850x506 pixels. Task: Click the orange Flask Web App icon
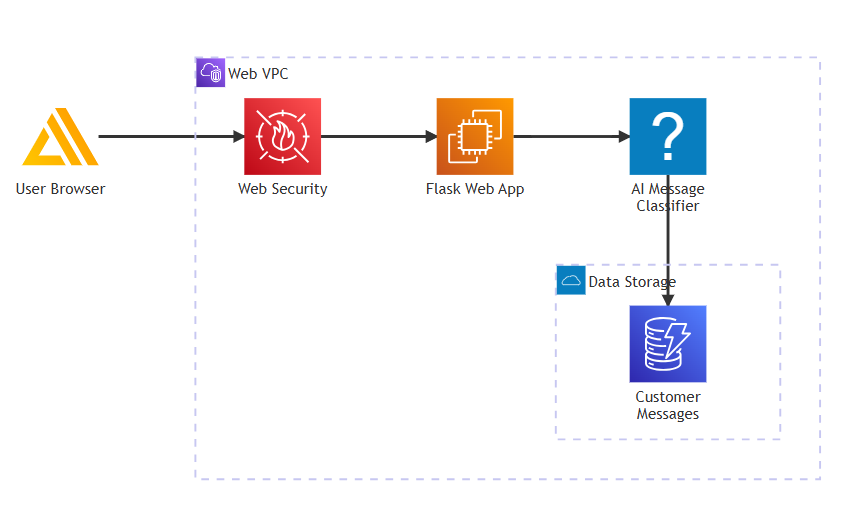tap(475, 137)
